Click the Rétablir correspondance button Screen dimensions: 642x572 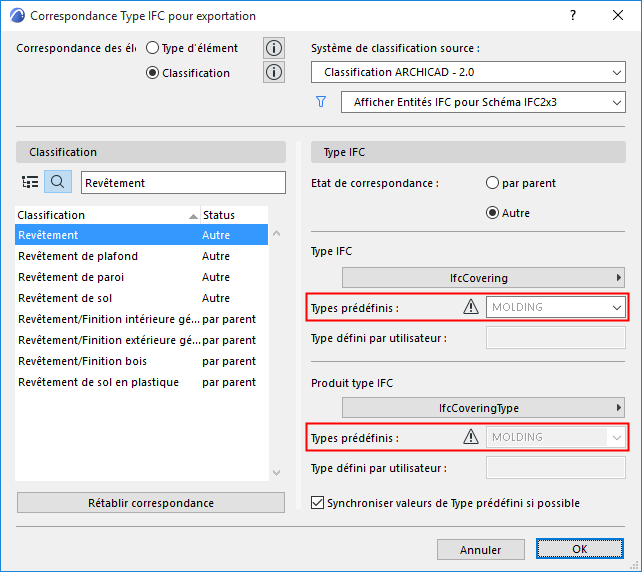coord(151,503)
